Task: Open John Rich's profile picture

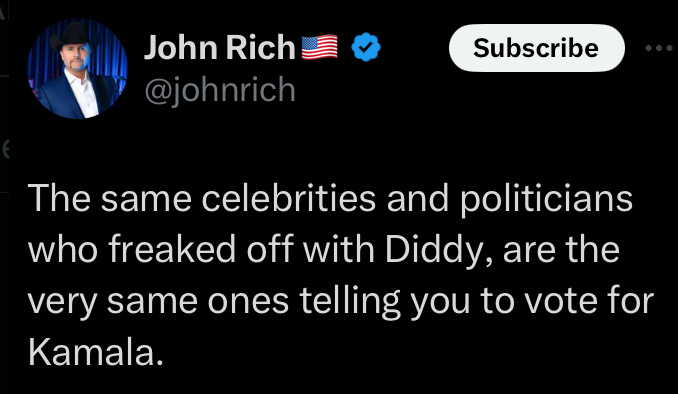Action: (x=77, y=68)
